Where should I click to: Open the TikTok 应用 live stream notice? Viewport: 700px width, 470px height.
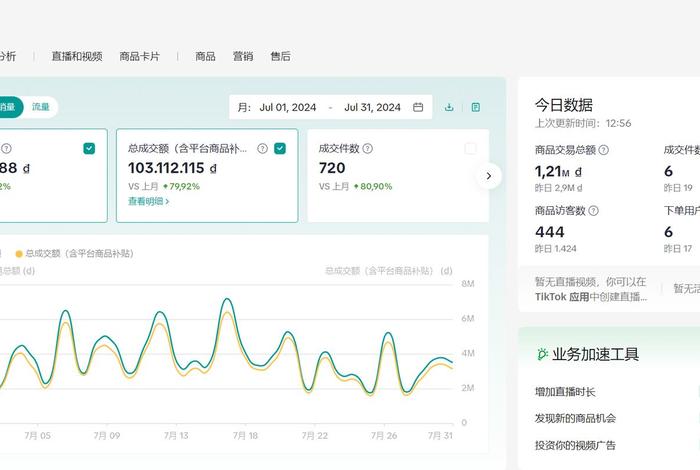(x=591, y=289)
